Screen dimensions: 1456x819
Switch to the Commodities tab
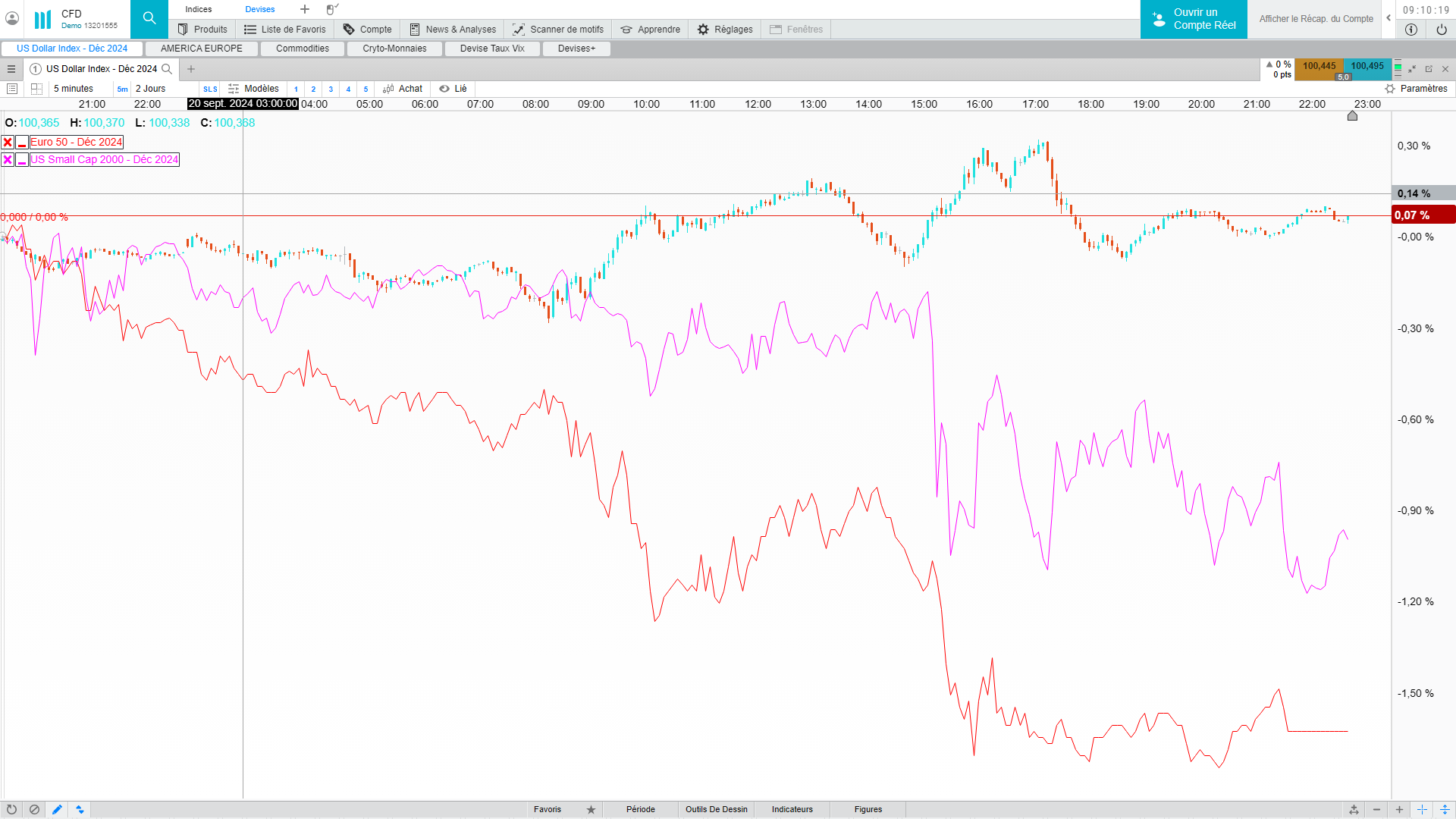point(302,49)
